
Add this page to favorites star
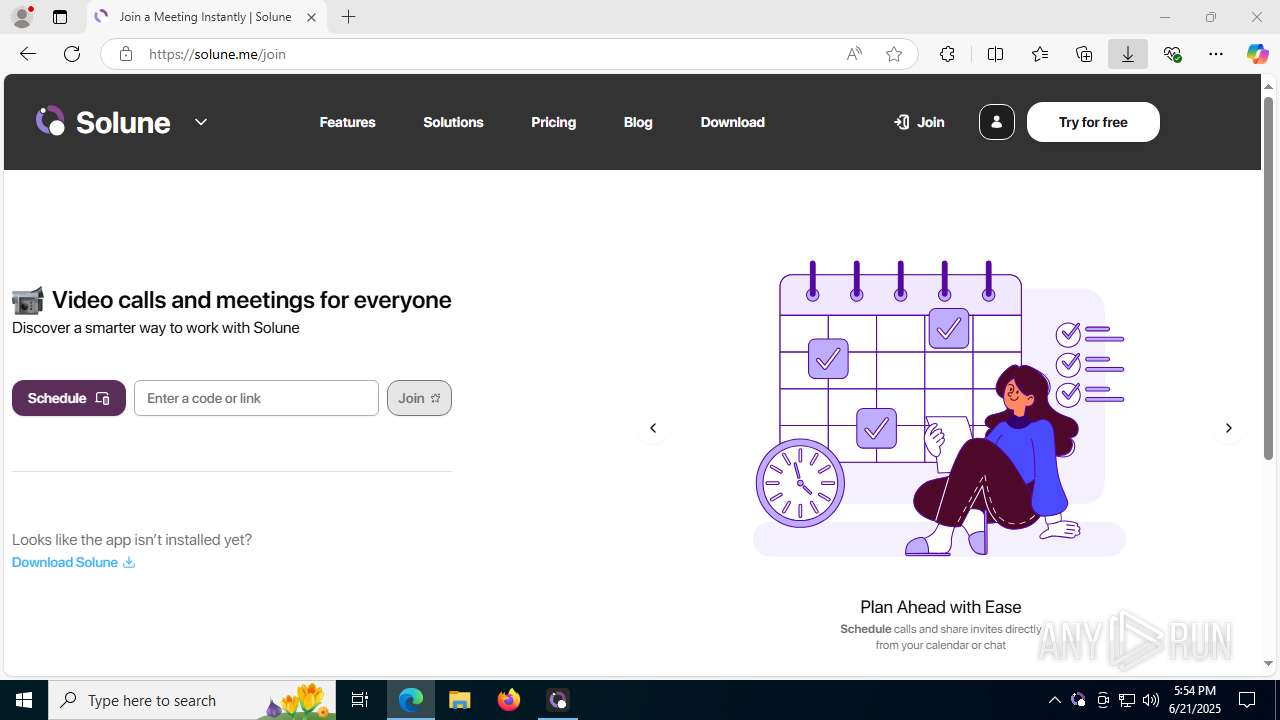894,54
